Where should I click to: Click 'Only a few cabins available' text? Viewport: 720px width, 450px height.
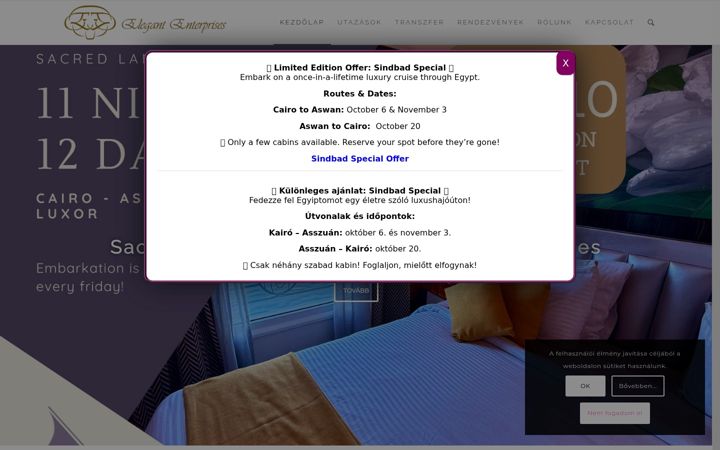click(360, 142)
